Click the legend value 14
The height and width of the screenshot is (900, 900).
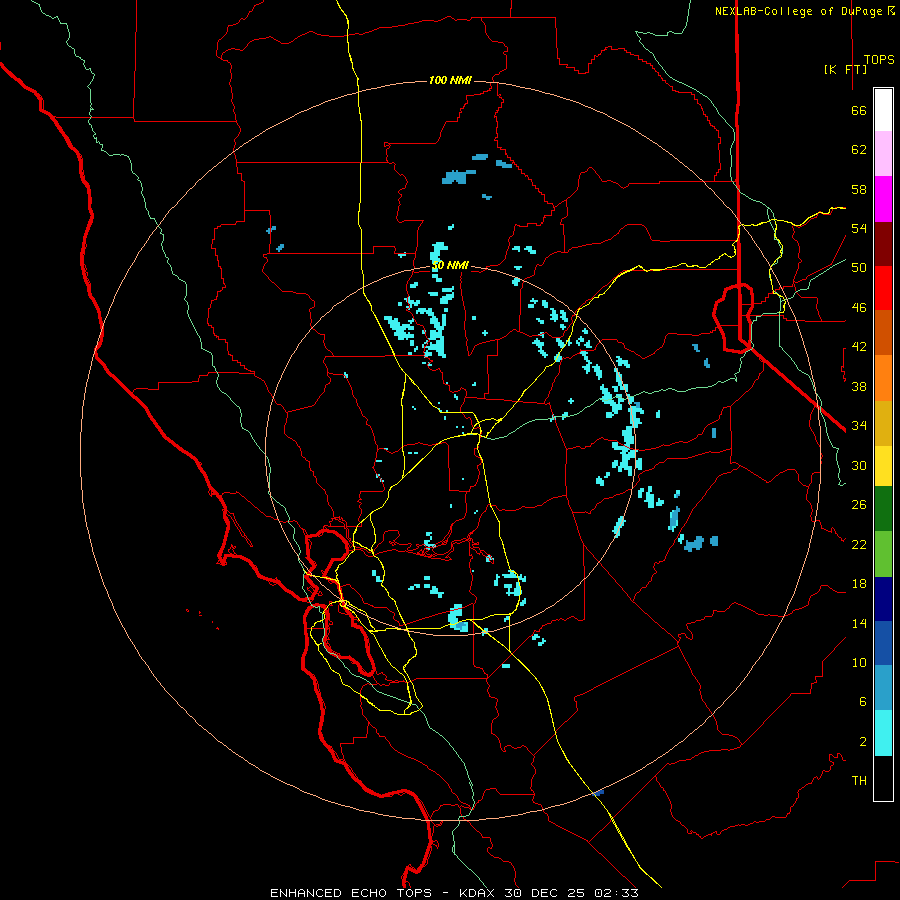[859, 623]
